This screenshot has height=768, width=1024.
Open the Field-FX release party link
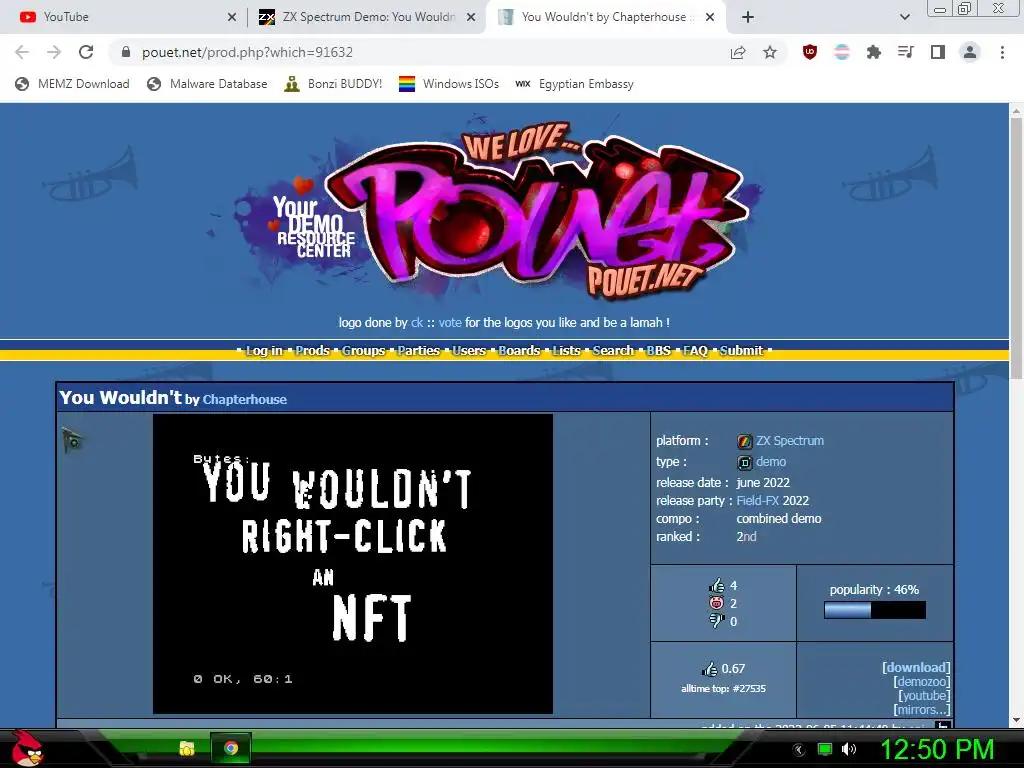pyautogui.click(x=758, y=500)
